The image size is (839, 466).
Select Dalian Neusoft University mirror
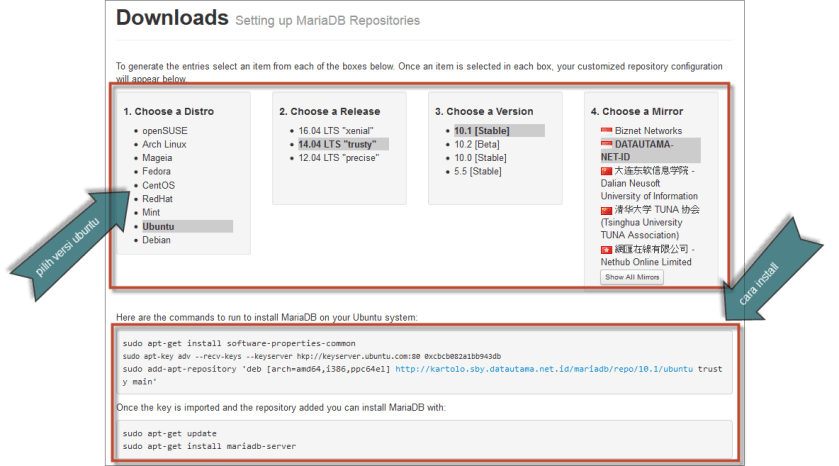point(649,184)
